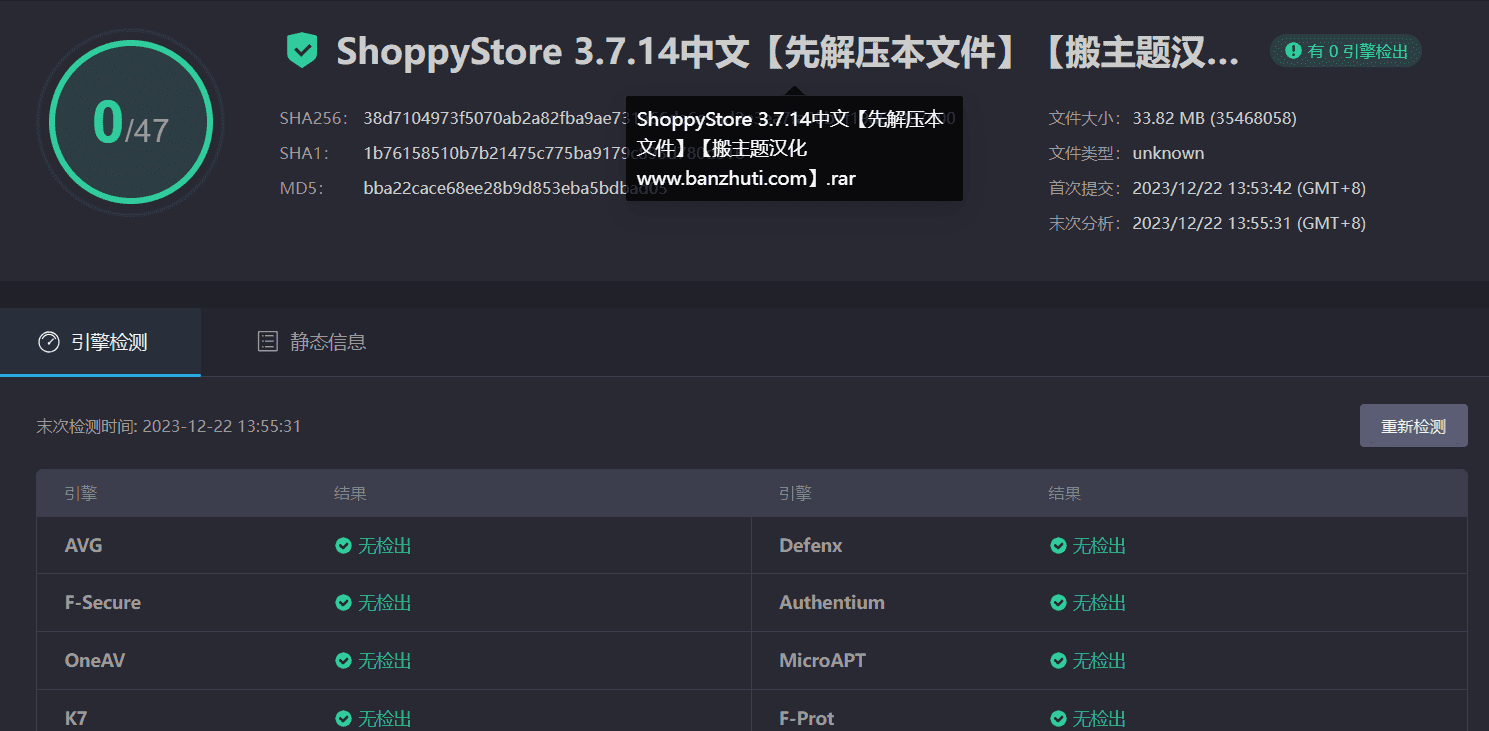The width and height of the screenshot is (1489, 731).
Task: Click the gauge icon on 引擎检测 tab
Action: [49, 342]
